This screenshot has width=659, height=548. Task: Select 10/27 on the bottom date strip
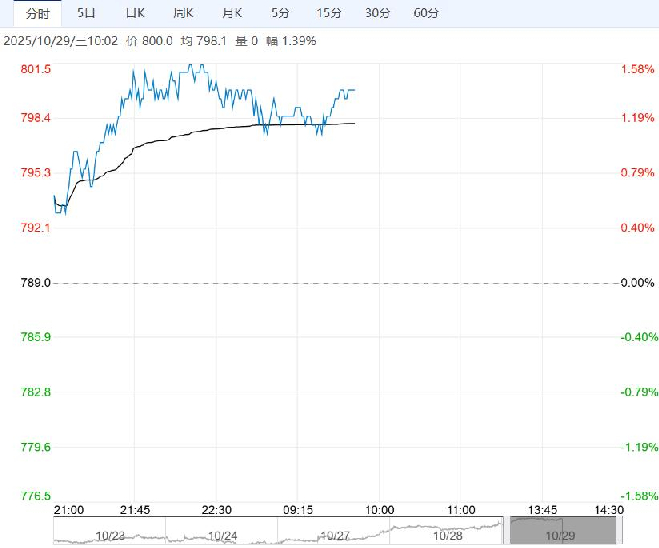tap(333, 533)
